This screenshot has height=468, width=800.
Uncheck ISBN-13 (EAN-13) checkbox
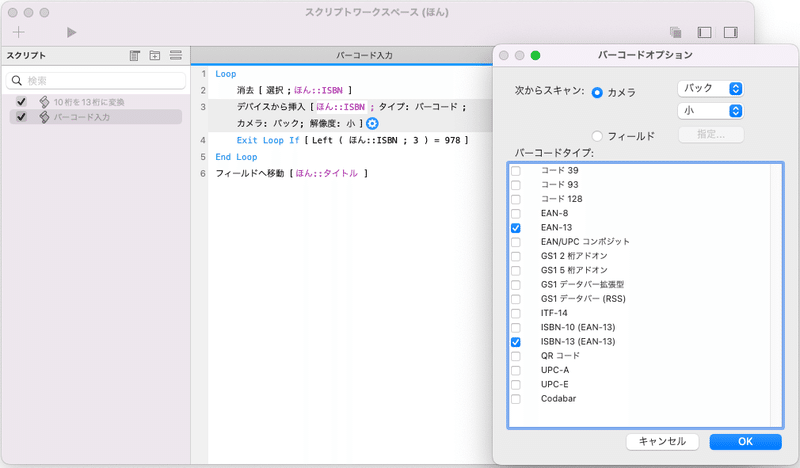tap(516, 342)
